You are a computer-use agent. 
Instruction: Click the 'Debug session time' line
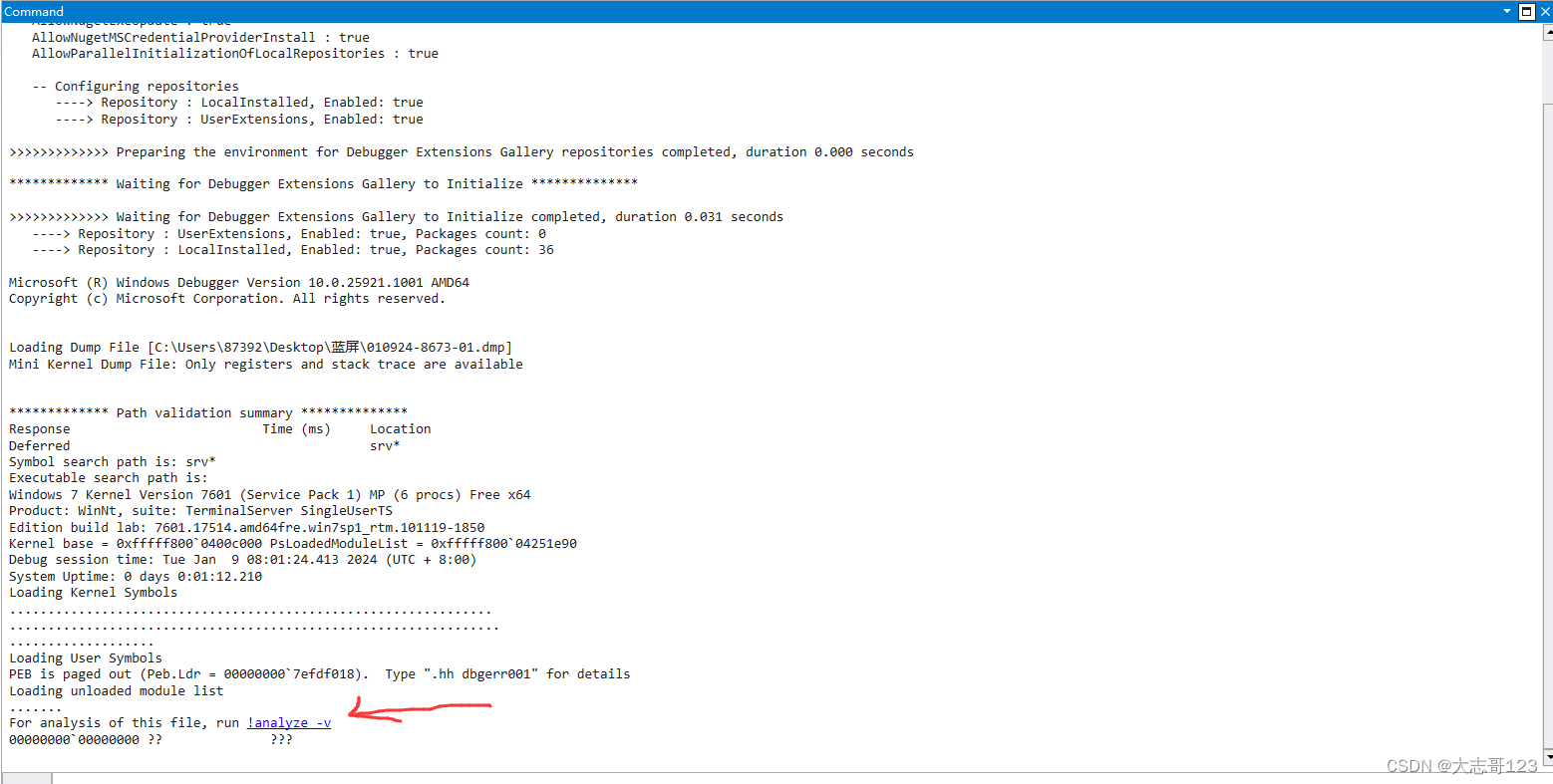tap(243, 560)
